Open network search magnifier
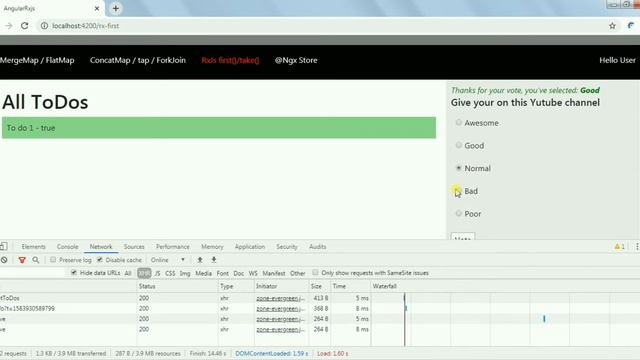640x360 pixels. [x=36, y=260]
